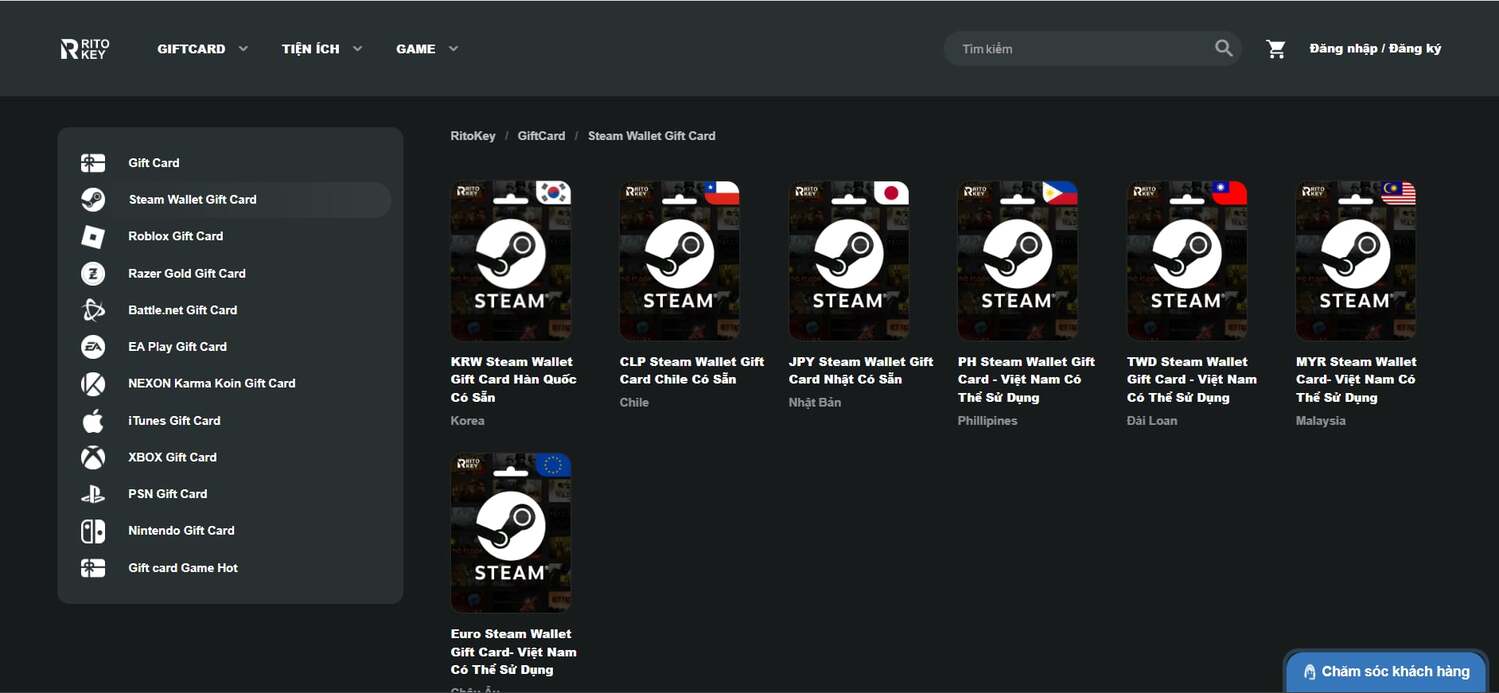Select the Nintendo Switch icon
Screen dimensions: 1499x693
(x=93, y=531)
